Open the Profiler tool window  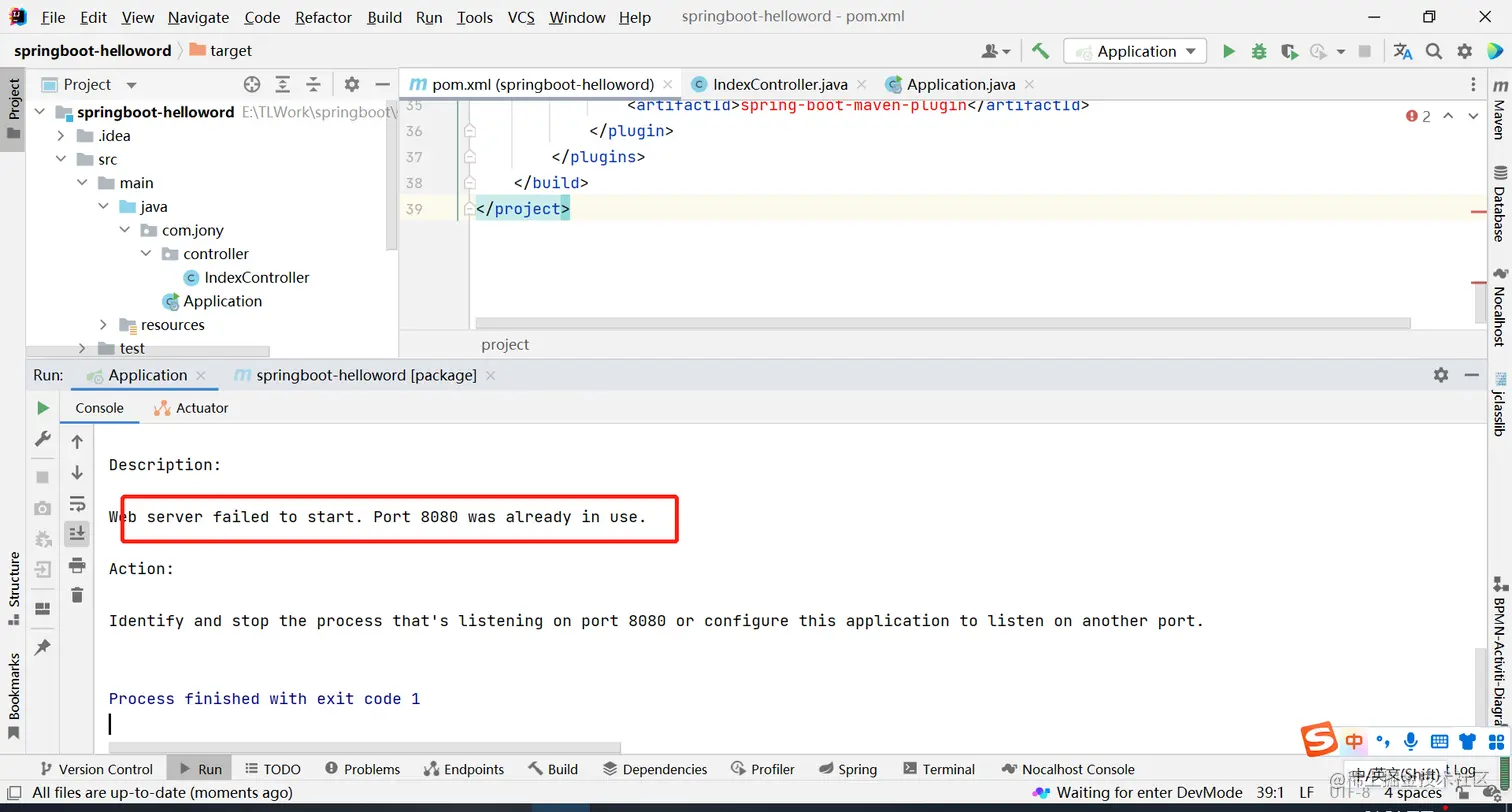point(763,769)
